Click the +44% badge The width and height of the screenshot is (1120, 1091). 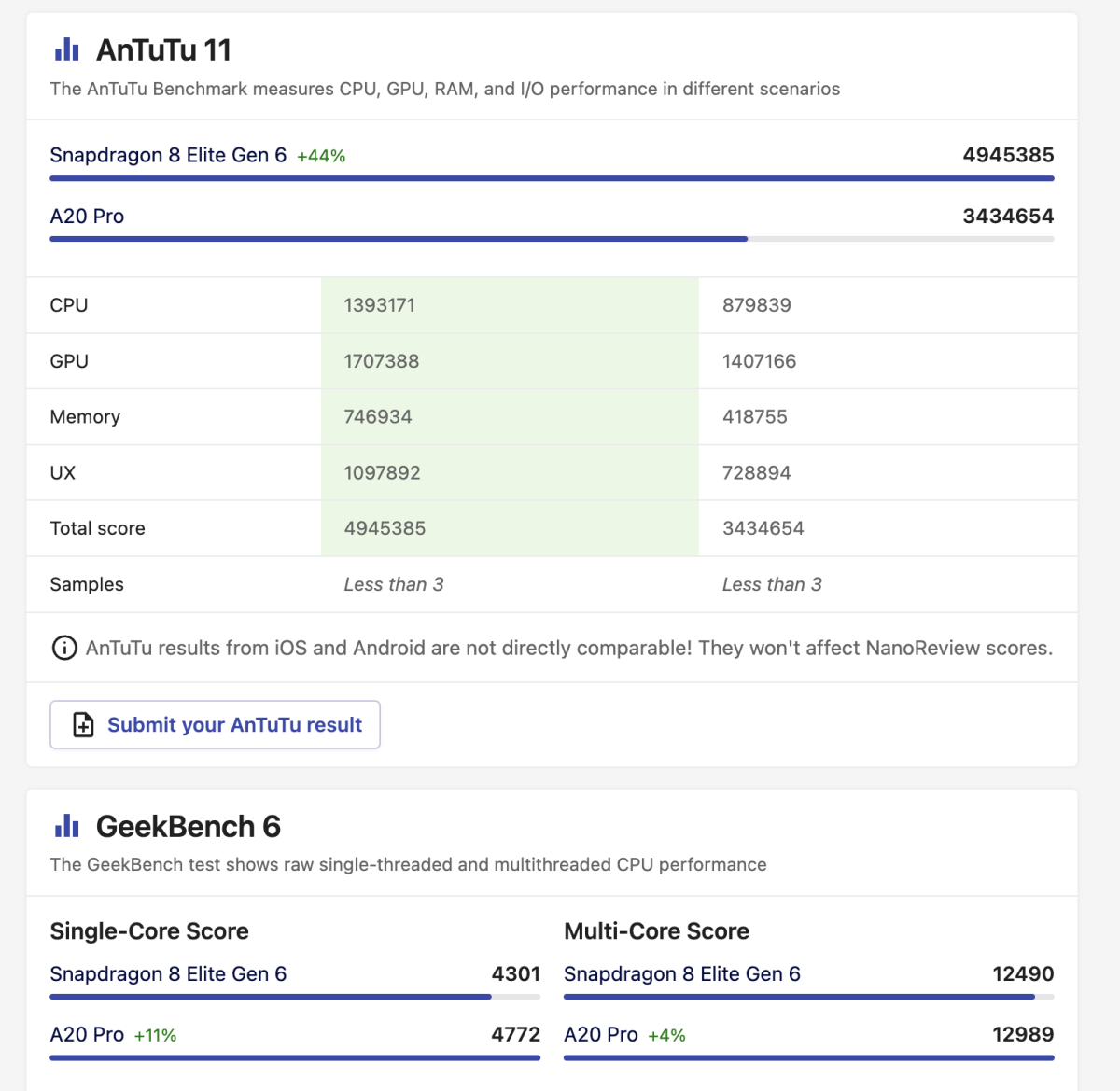coord(321,156)
